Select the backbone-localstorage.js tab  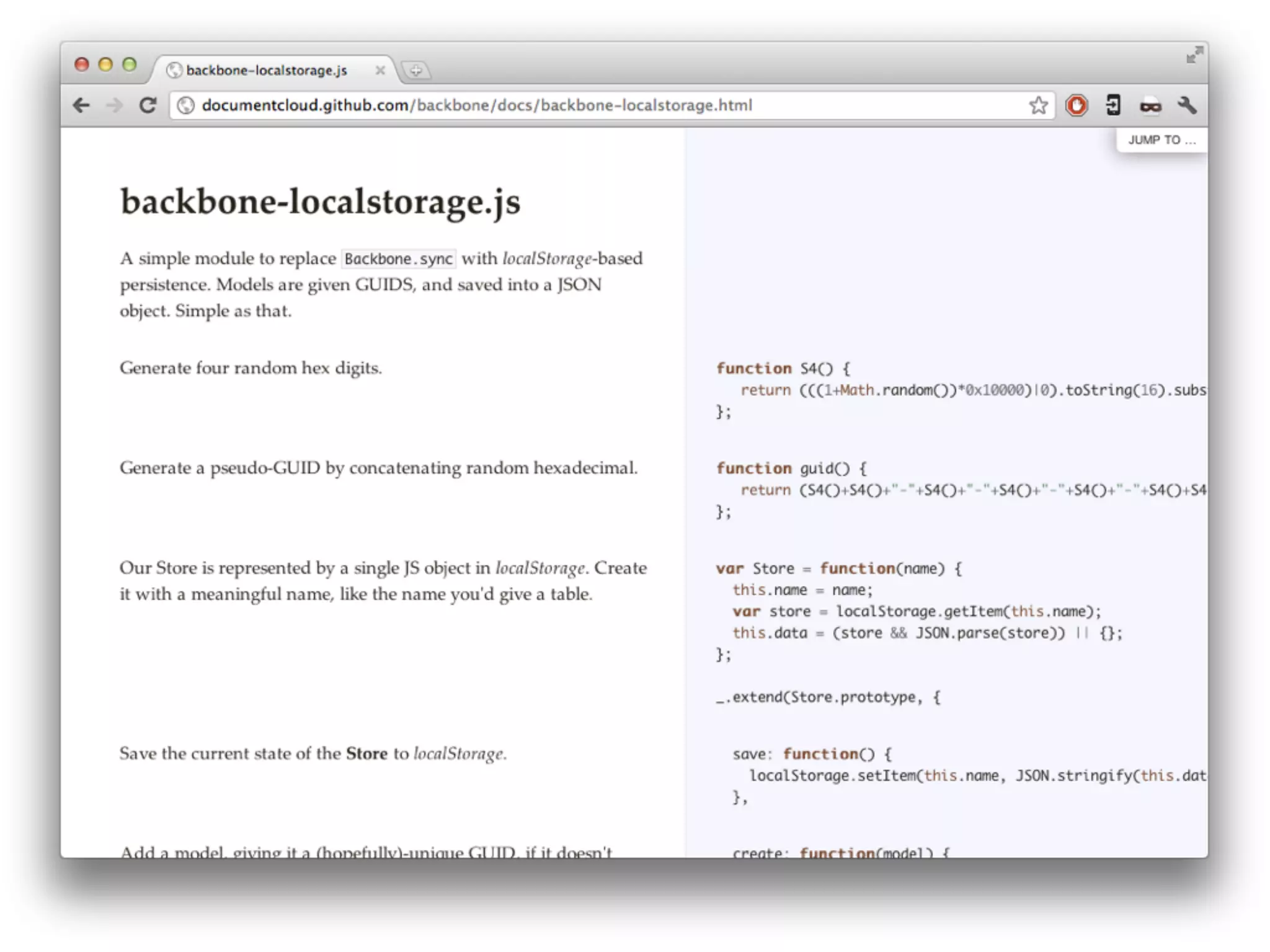[x=267, y=70]
